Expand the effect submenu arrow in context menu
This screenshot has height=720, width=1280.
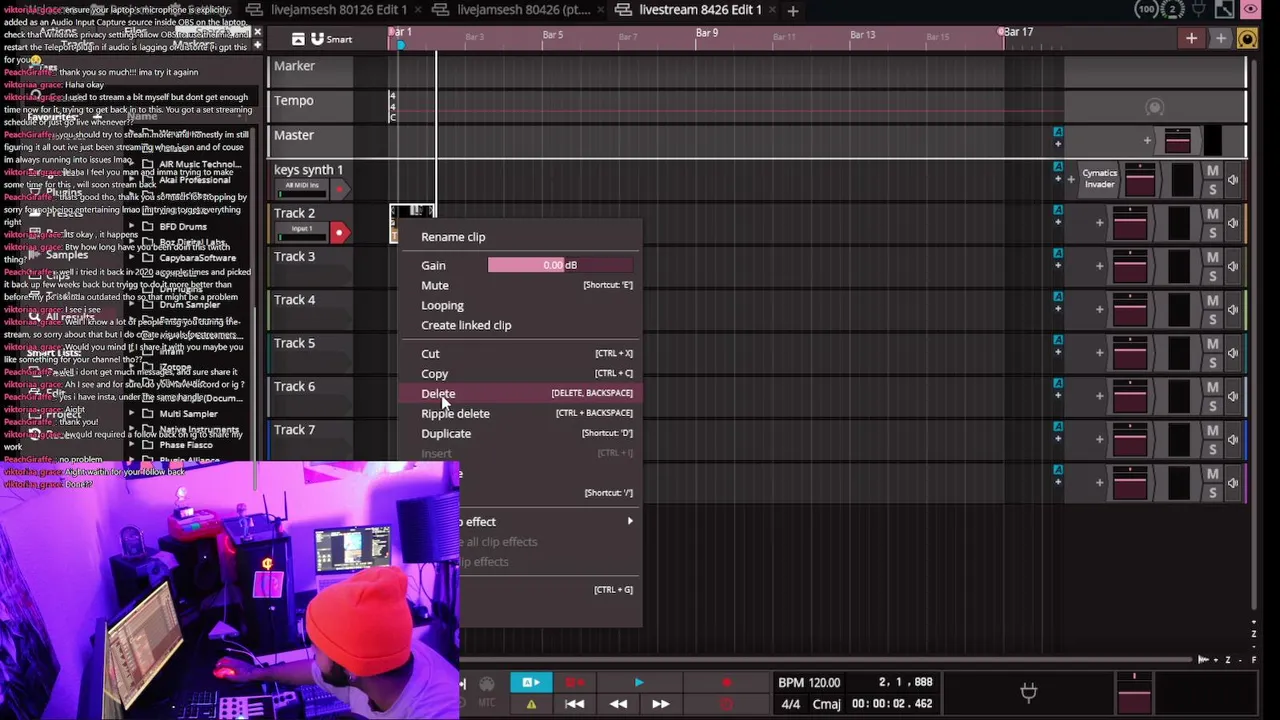pos(630,521)
